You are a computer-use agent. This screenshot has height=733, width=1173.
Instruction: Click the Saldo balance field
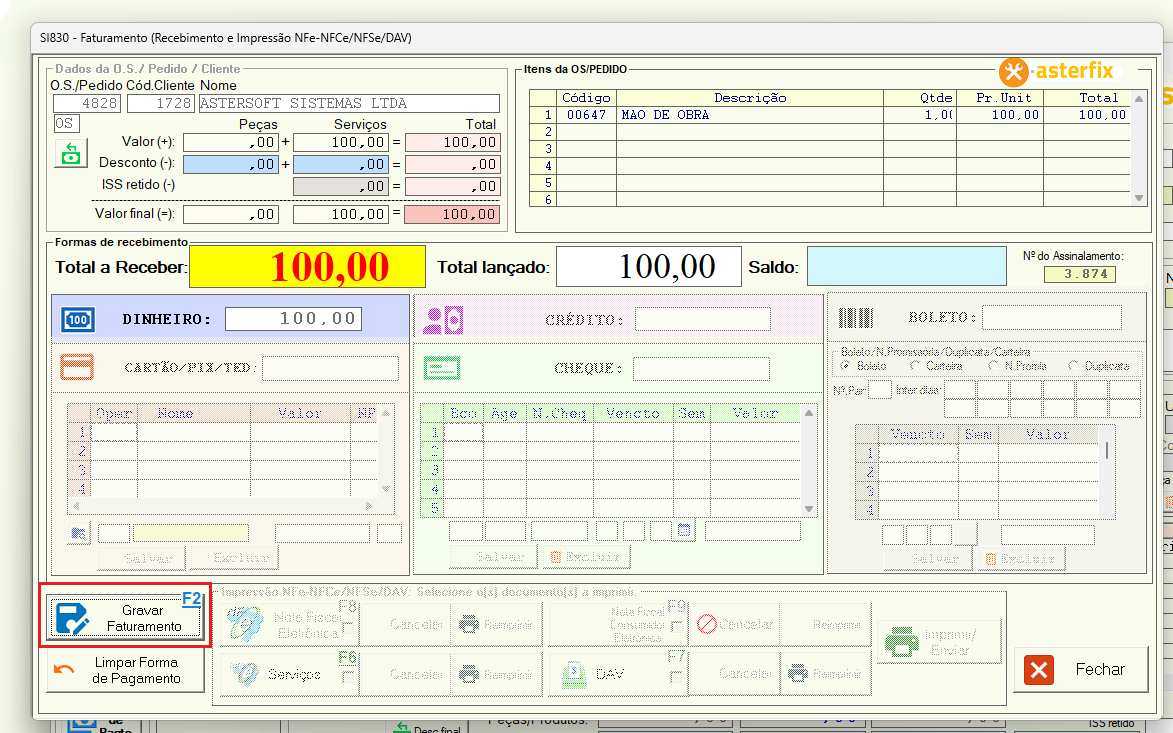click(907, 266)
